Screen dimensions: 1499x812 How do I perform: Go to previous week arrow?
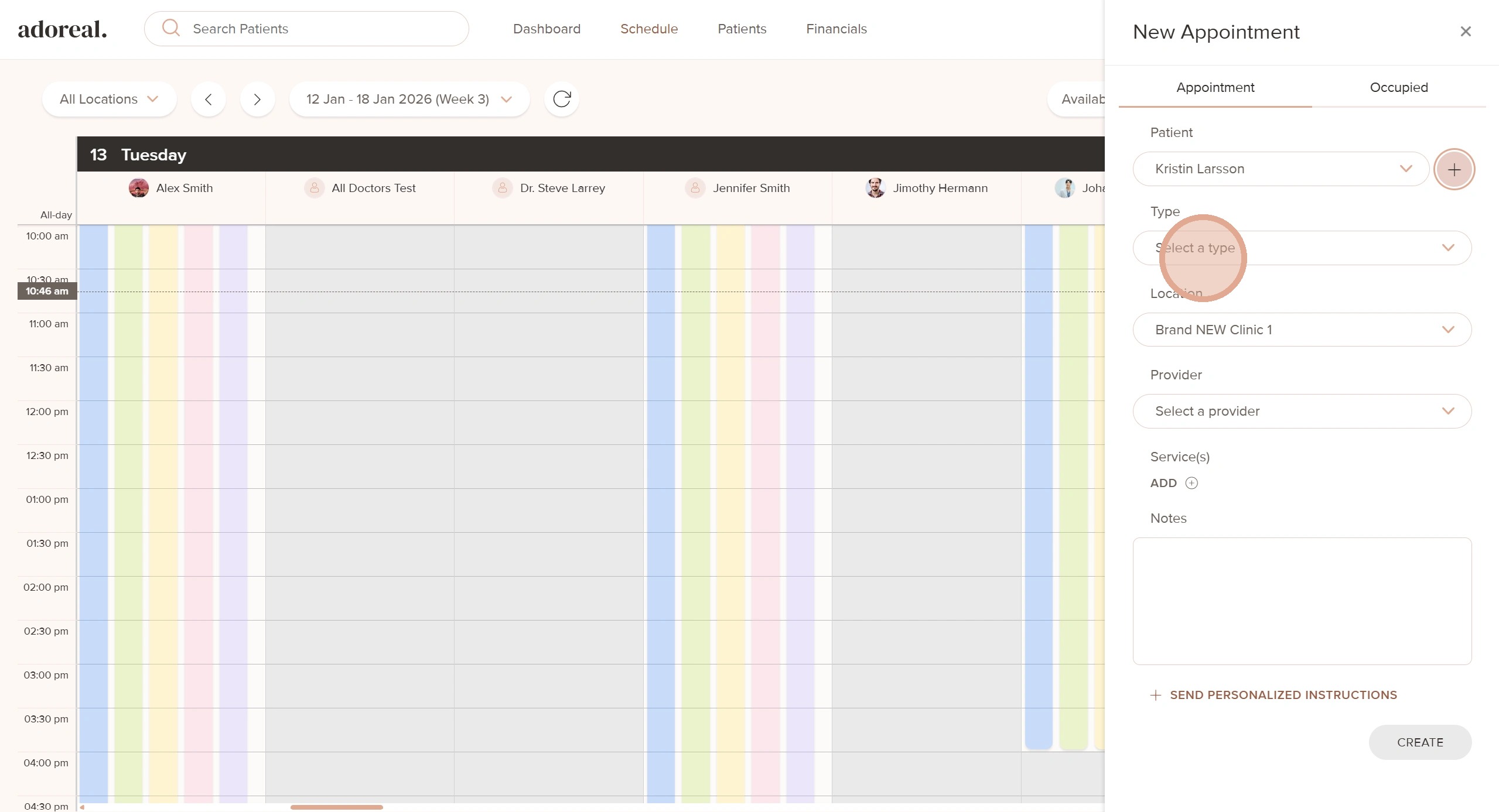(209, 99)
